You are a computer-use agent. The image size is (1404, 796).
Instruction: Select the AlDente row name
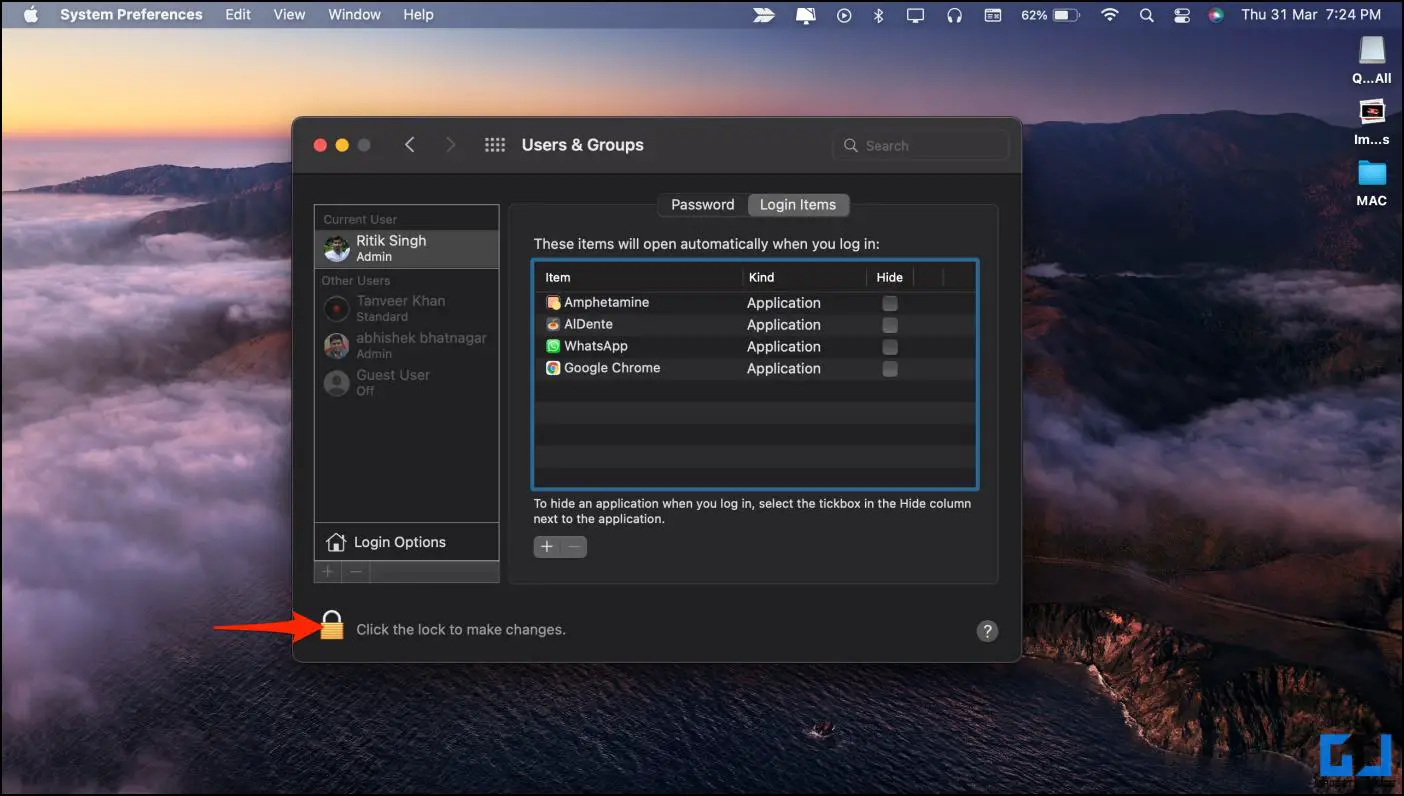[x=588, y=324]
